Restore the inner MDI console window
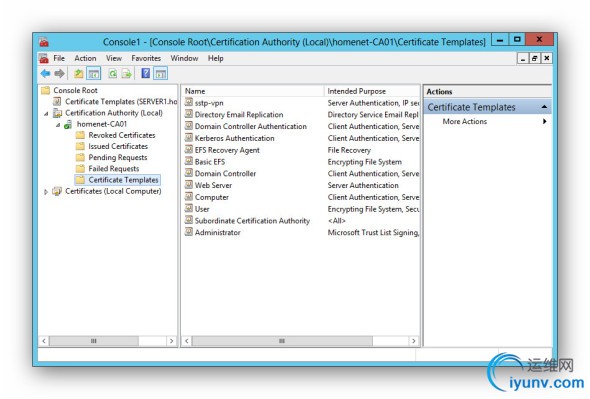The image size is (590, 399). pyautogui.click(x=535, y=58)
